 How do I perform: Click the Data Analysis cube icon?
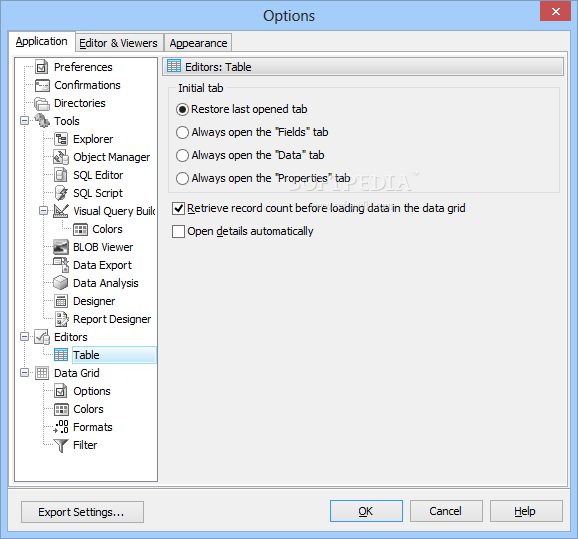click(x=61, y=283)
